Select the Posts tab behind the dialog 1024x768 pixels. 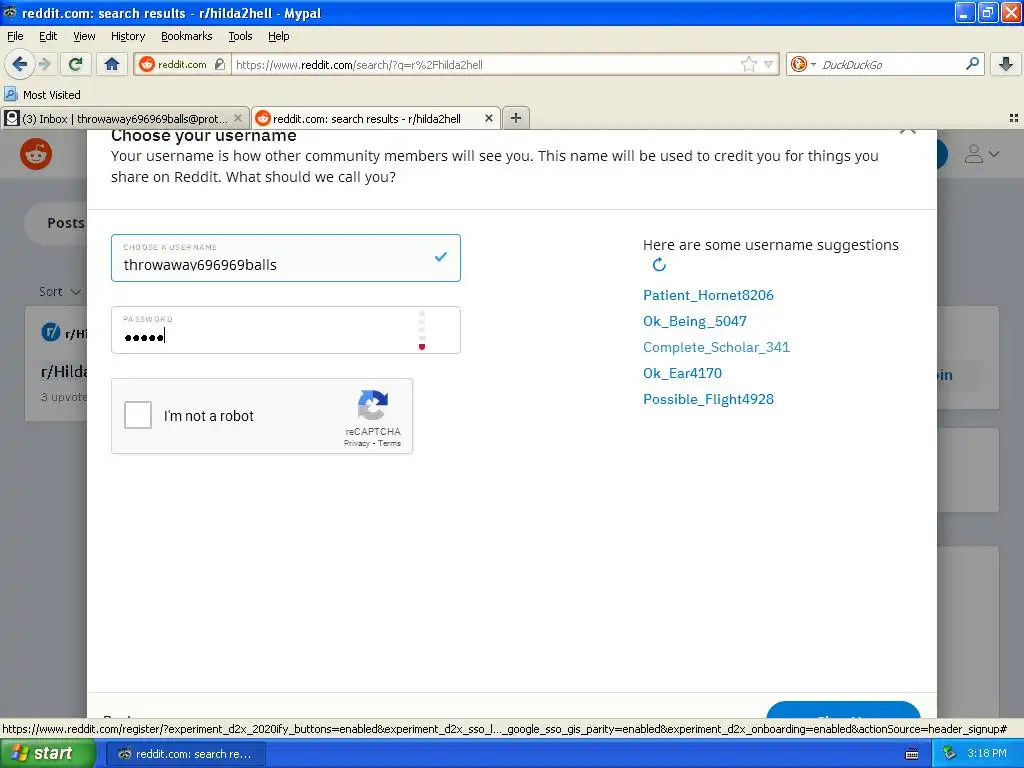coord(65,223)
